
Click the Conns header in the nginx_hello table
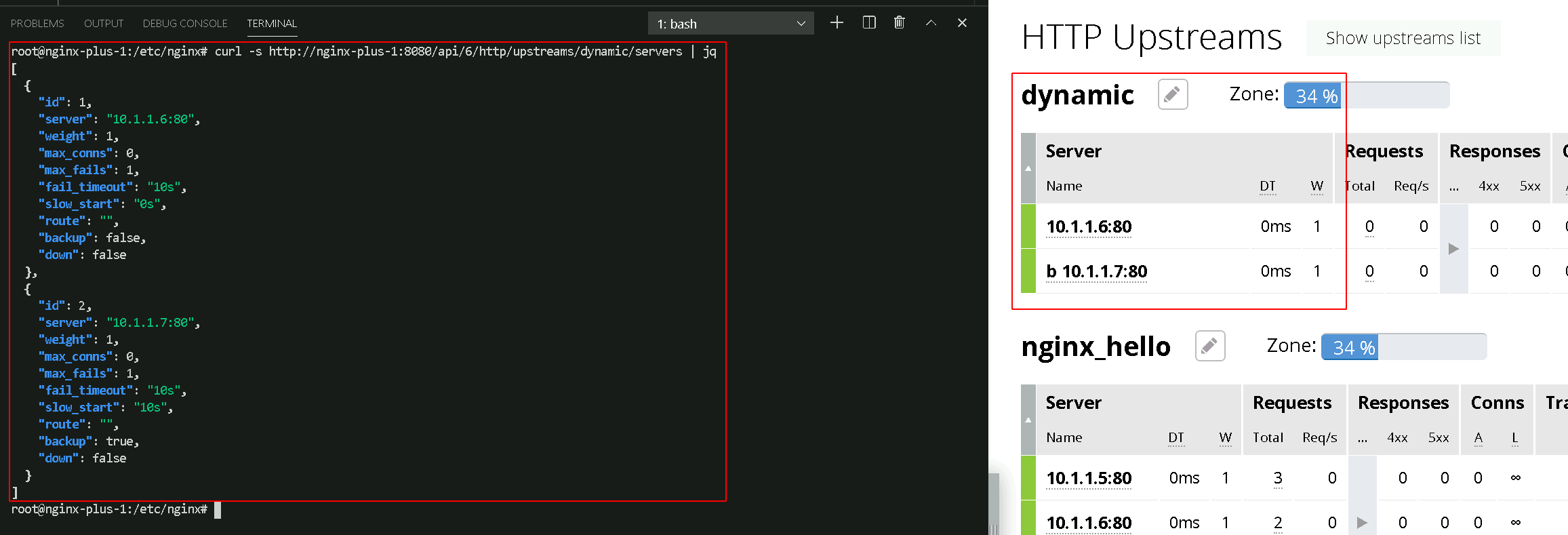[1497, 403]
